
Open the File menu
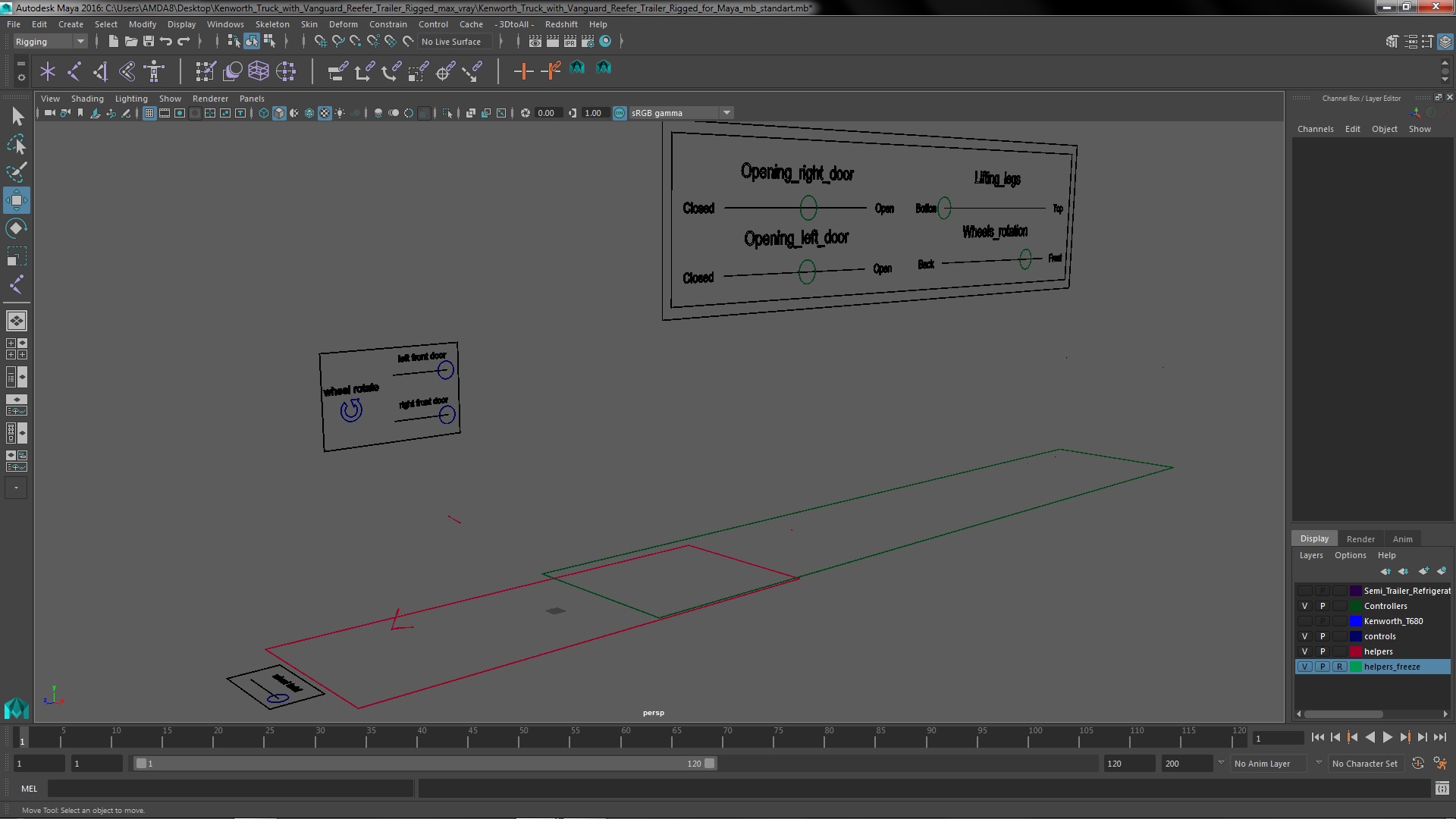click(x=14, y=24)
